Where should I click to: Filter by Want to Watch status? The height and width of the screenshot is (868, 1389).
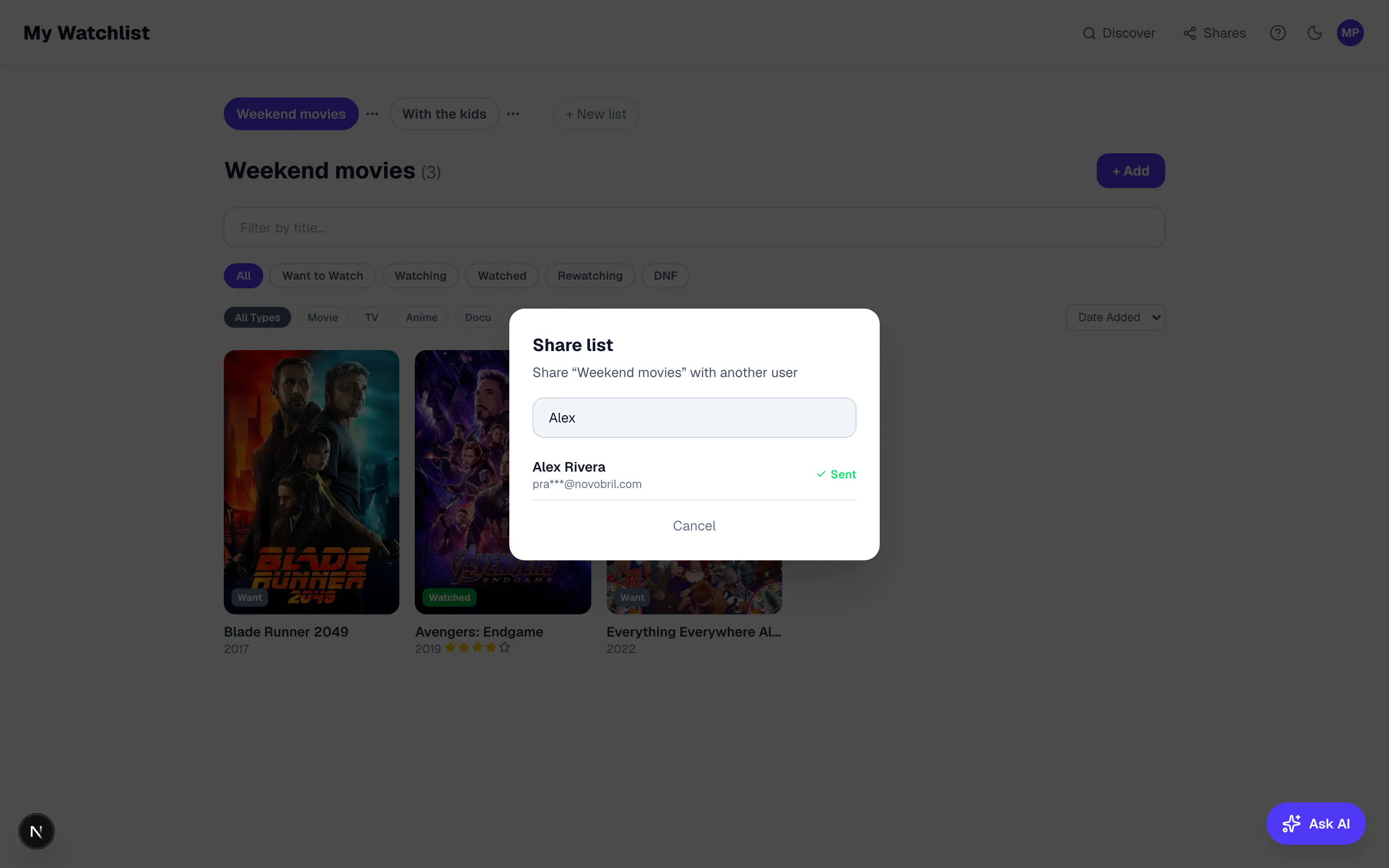point(323,275)
